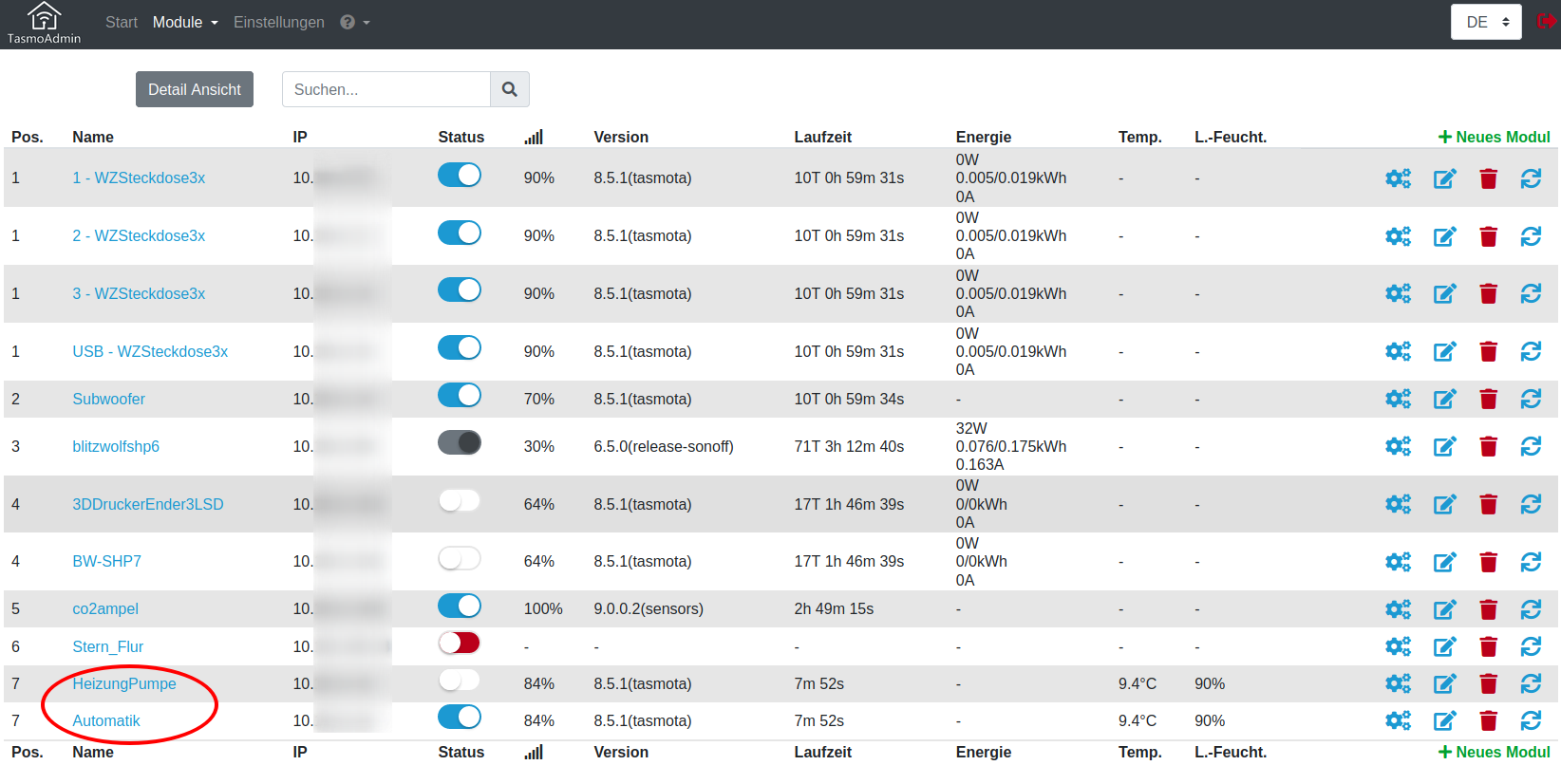
Task: Turn on the 3DDruckerEnder3LSD switch
Action: coord(460,500)
